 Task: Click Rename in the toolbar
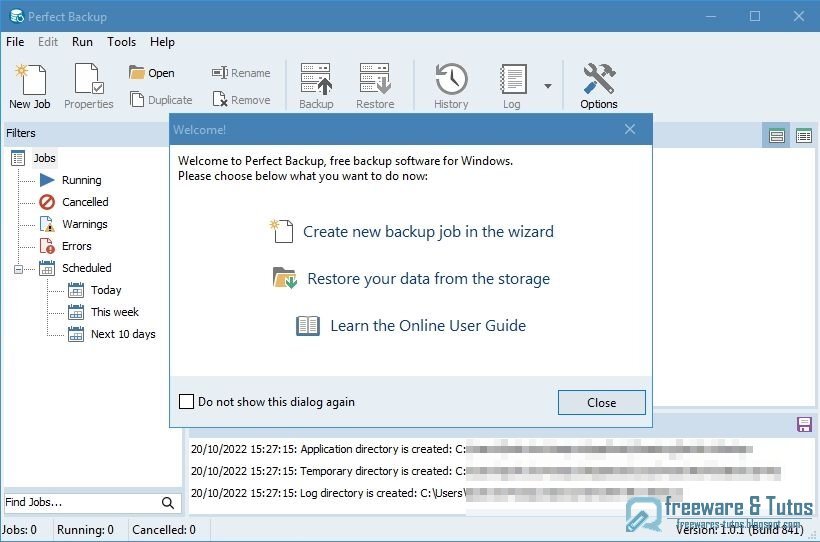pos(241,73)
